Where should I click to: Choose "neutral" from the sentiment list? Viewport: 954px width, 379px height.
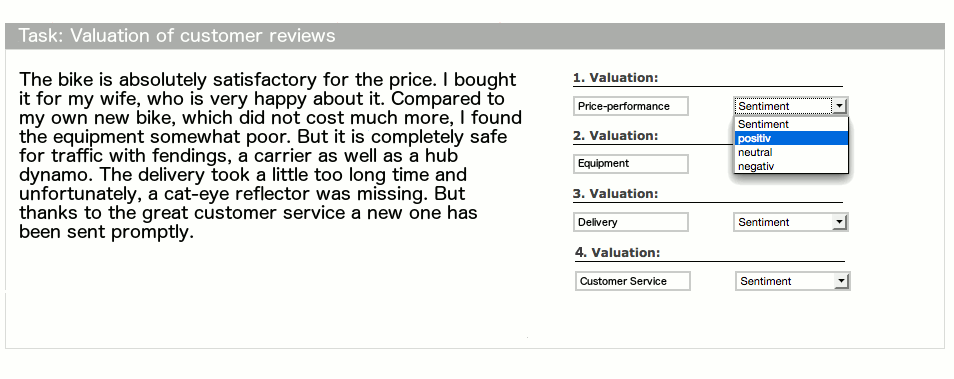point(790,152)
